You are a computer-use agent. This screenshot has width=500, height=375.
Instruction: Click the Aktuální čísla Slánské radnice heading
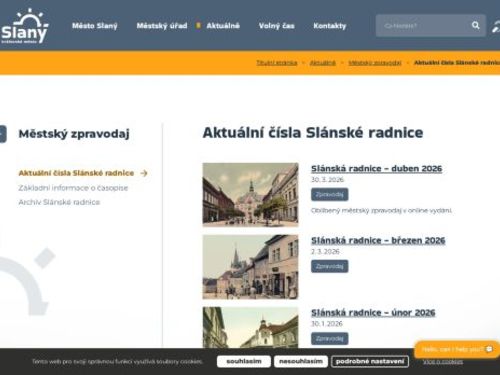313,133
